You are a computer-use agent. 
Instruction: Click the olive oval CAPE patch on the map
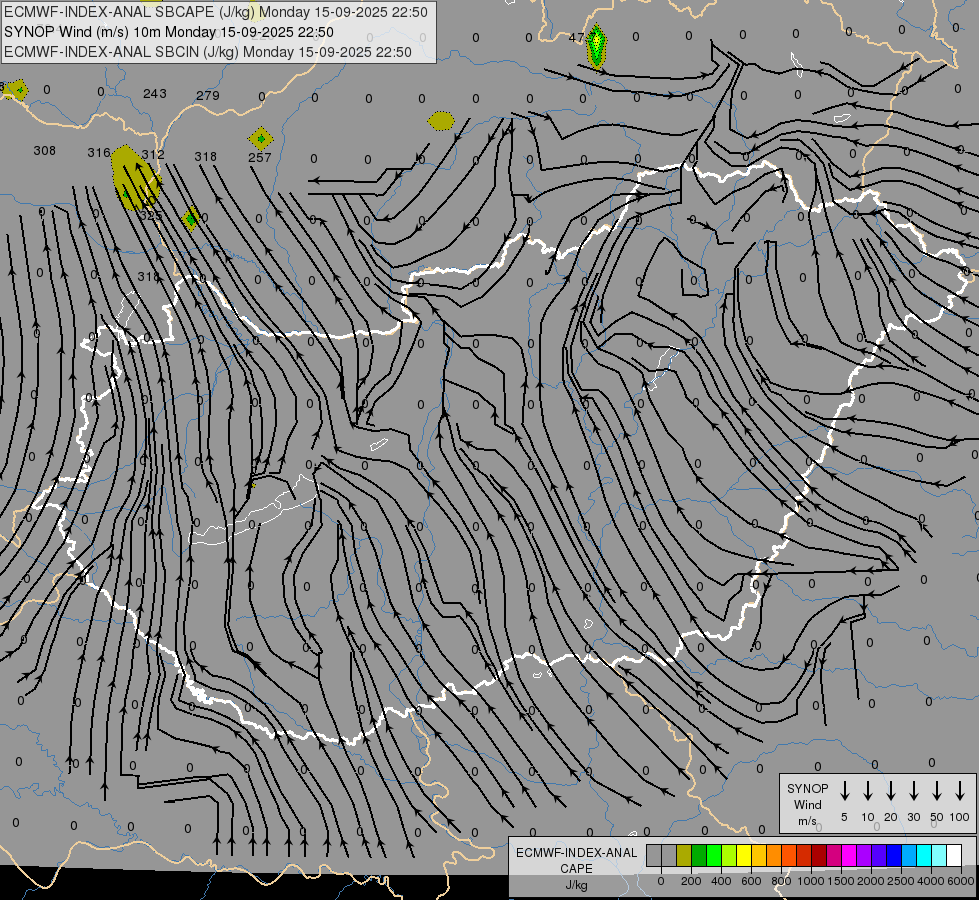pos(441,121)
